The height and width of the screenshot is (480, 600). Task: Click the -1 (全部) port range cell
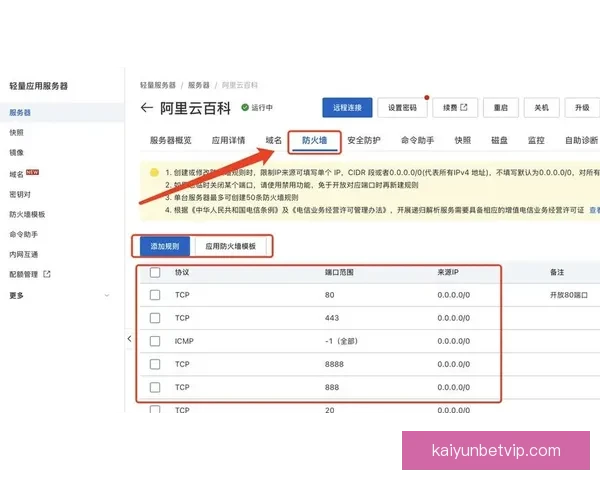click(341, 341)
